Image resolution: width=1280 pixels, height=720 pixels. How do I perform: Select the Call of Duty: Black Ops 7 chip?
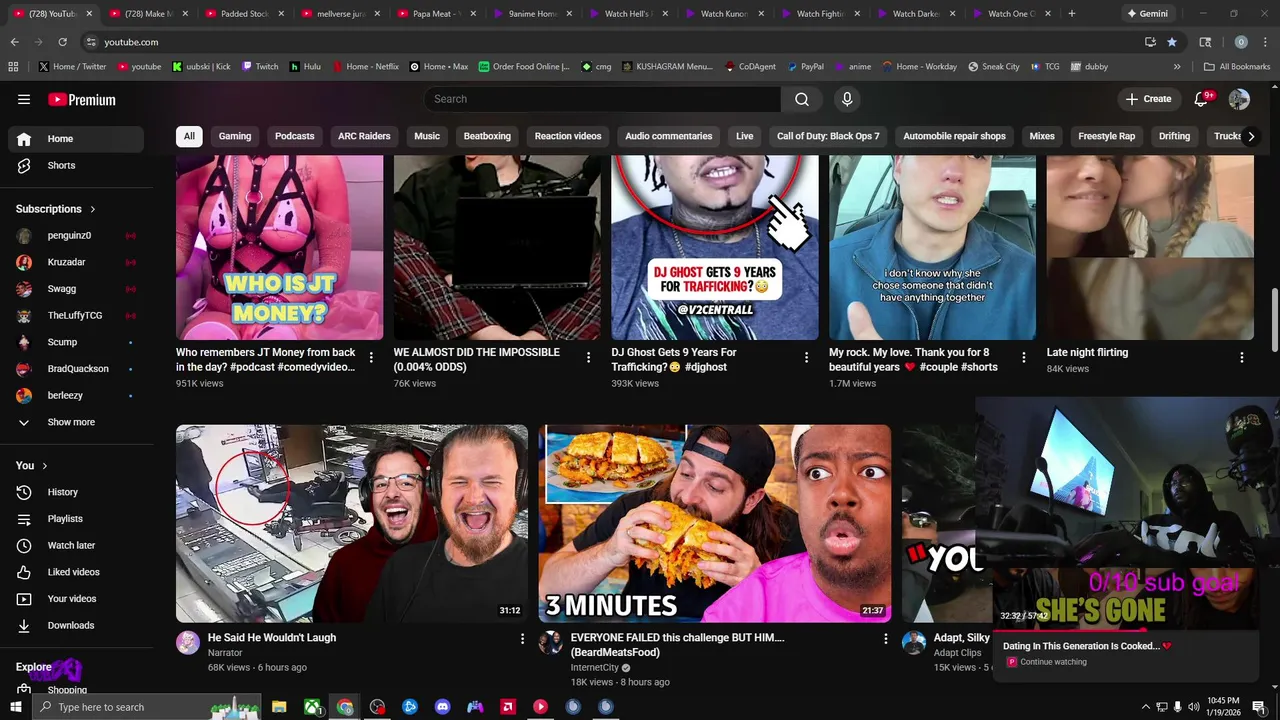(828, 136)
